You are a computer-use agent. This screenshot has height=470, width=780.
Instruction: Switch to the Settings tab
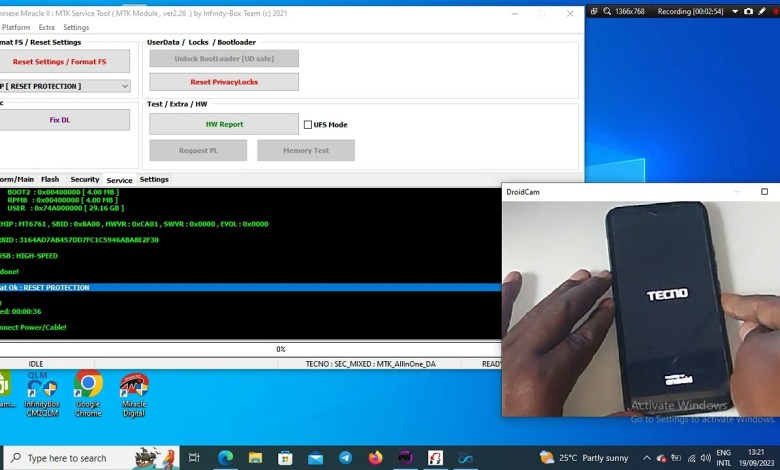click(154, 179)
